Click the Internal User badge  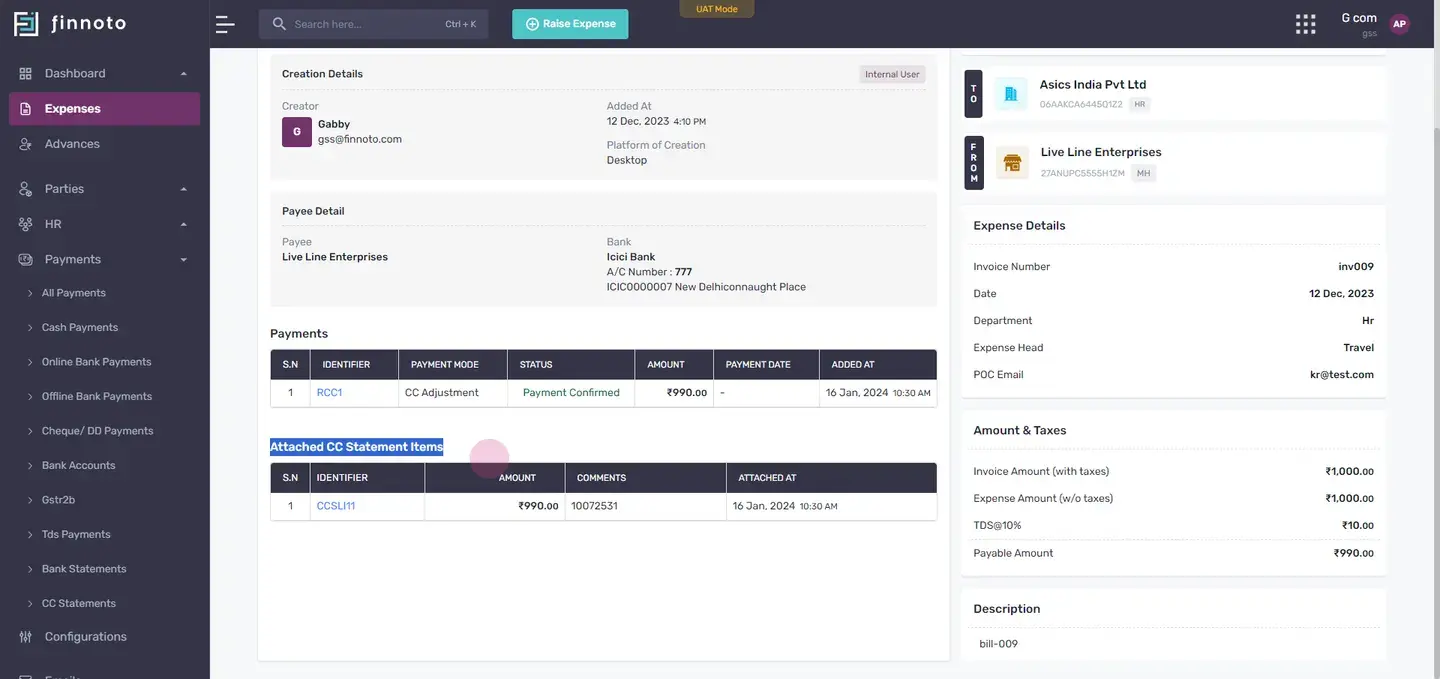[x=892, y=74]
